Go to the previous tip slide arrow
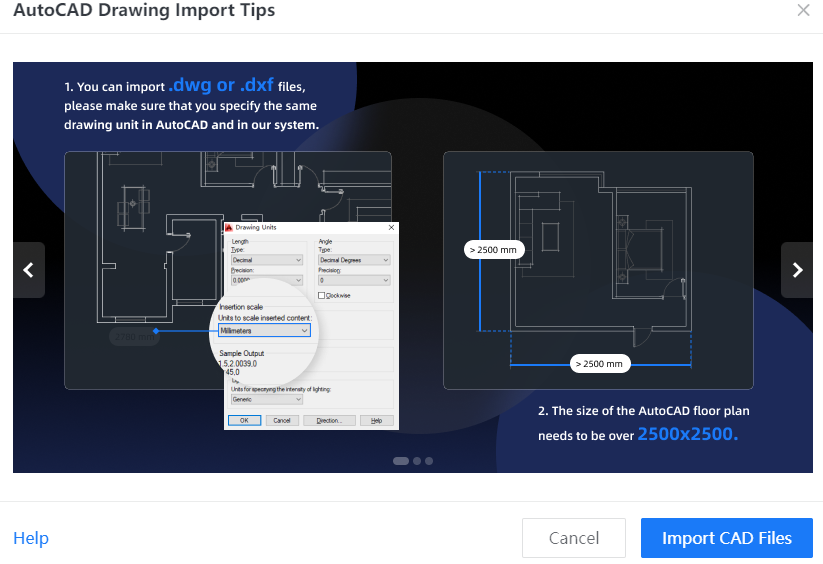Image resolution: width=823 pixels, height=564 pixels. click(29, 270)
